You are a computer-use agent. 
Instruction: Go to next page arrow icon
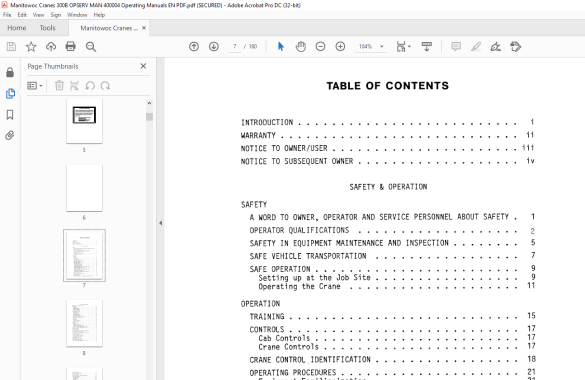214,47
